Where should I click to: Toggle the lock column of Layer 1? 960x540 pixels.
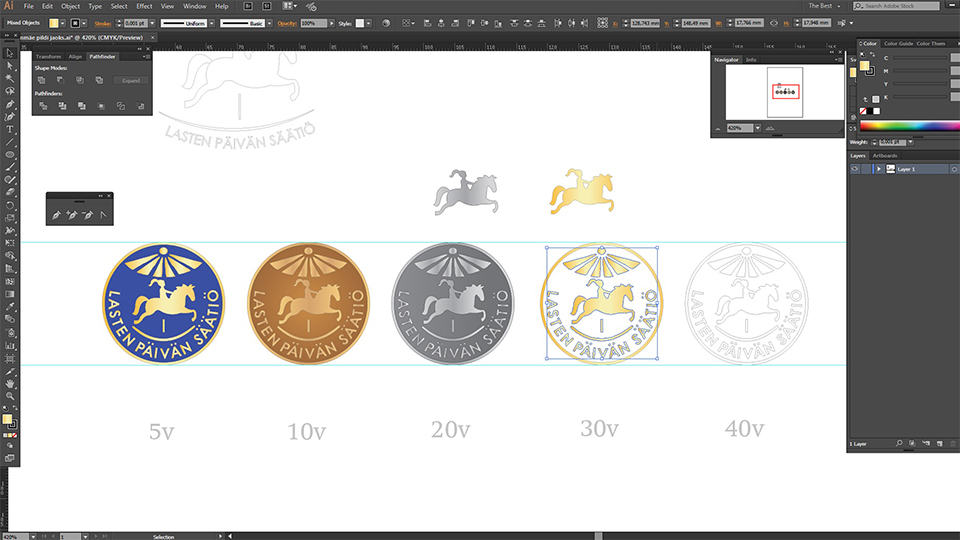coord(866,169)
